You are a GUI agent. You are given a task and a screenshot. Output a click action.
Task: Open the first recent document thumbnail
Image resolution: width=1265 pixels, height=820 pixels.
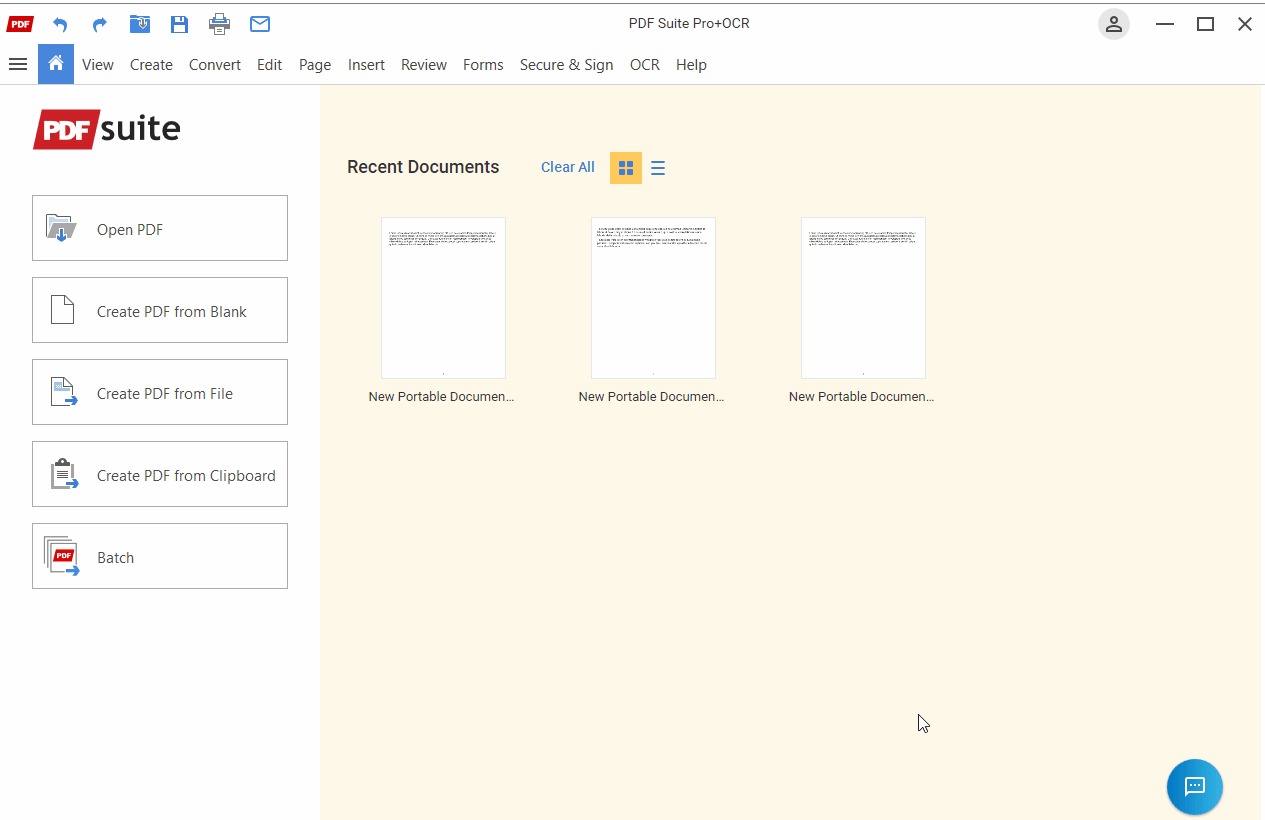[443, 298]
